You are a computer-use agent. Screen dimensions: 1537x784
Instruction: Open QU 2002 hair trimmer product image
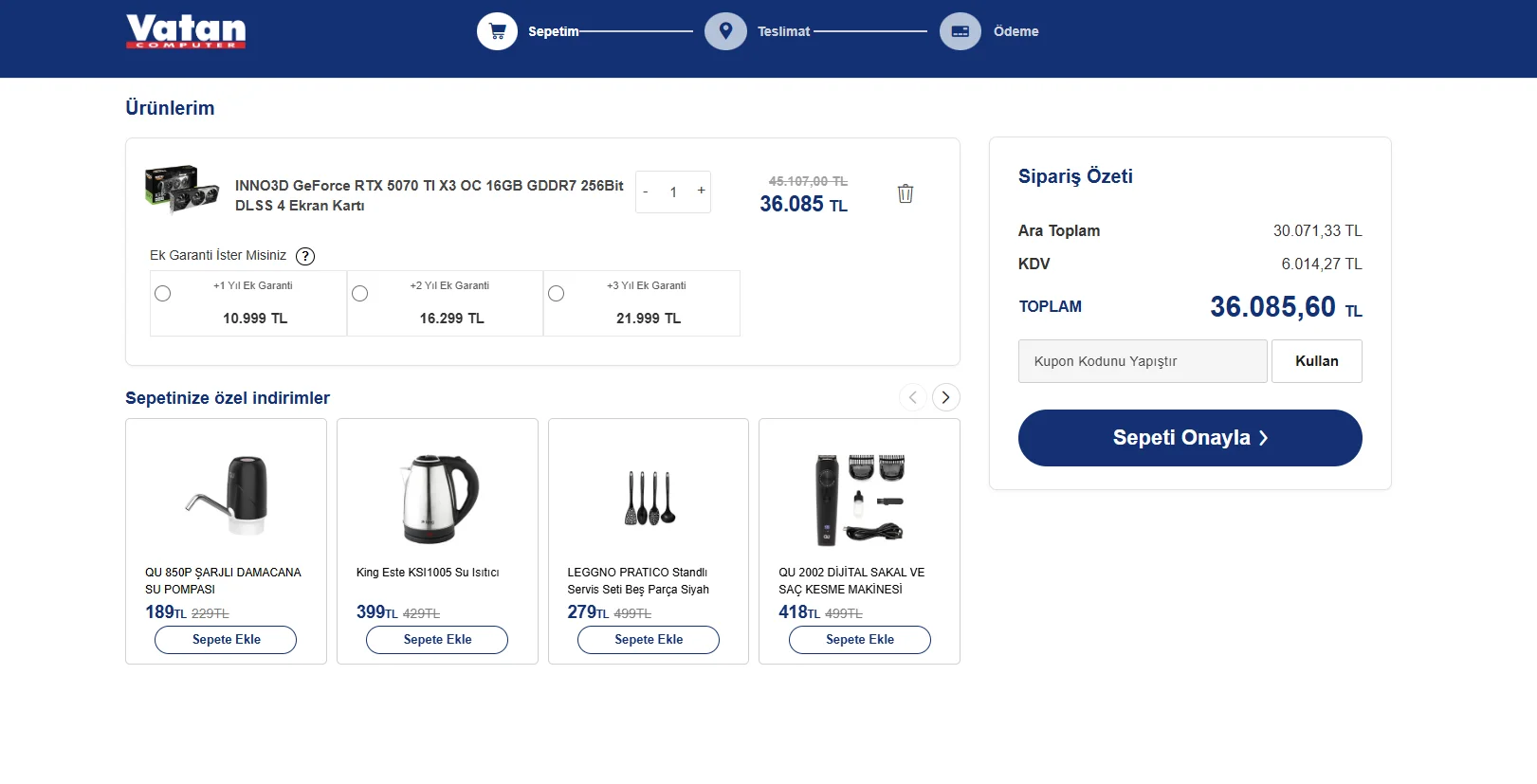pyautogui.click(x=859, y=499)
